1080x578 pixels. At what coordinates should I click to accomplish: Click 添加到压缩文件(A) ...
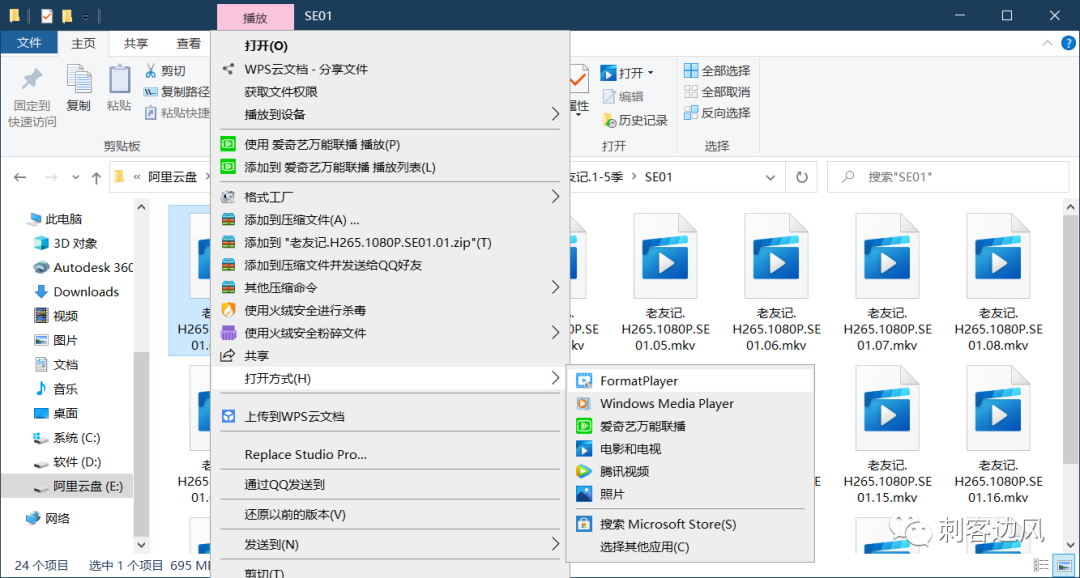(x=390, y=220)
